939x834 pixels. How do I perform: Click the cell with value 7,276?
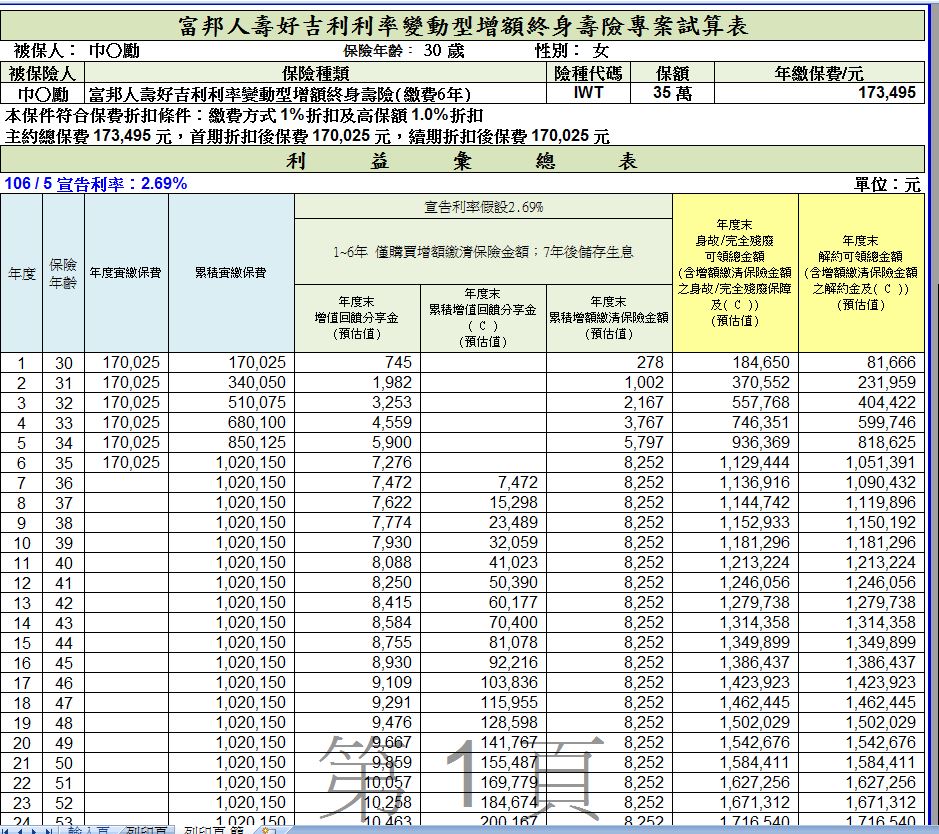tap(357, 462)
